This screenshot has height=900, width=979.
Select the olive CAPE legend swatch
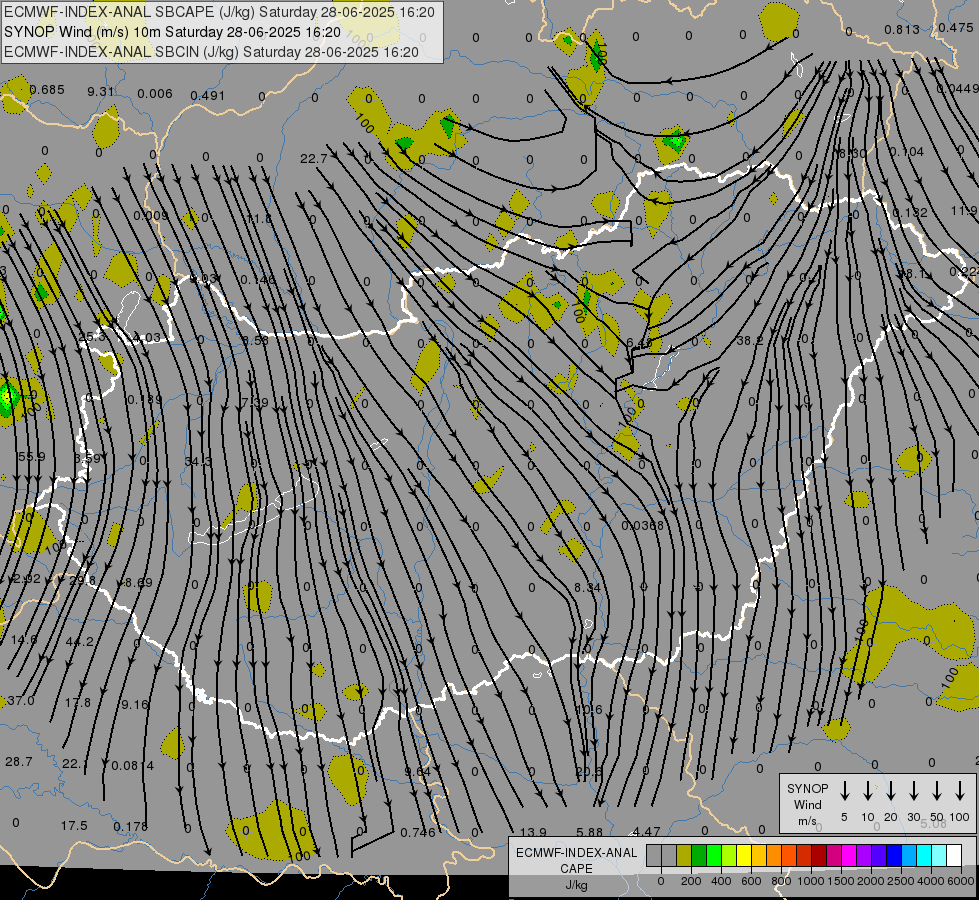(x=684, y=856)
